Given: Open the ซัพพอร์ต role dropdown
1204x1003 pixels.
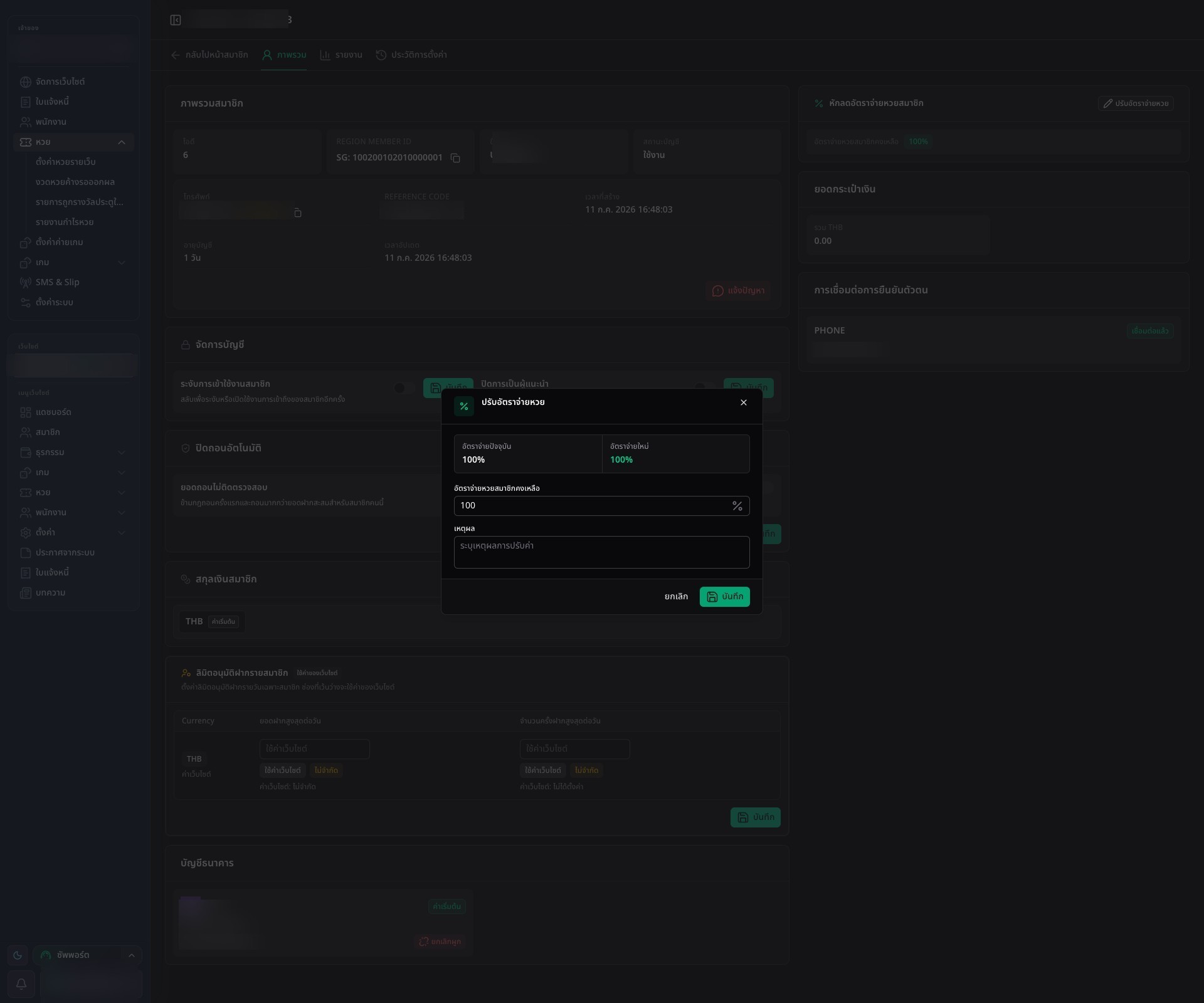Looking at the screenshot, I should (x=87, y=955).
